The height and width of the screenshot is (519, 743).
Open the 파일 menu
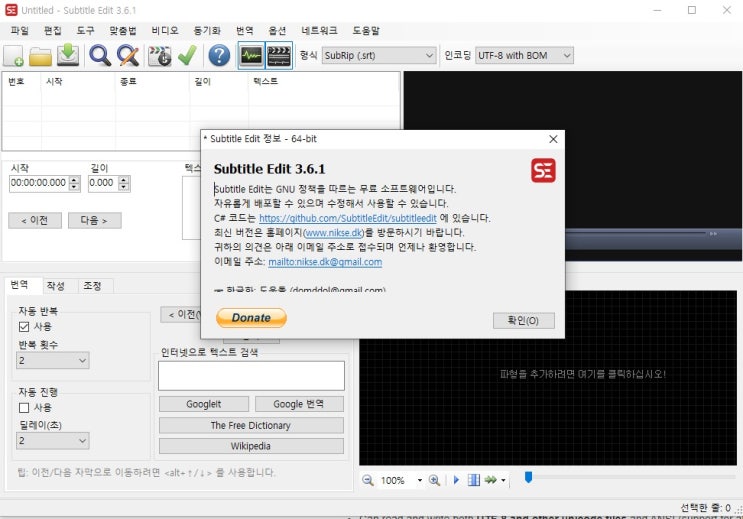click(x=20, y=31)
